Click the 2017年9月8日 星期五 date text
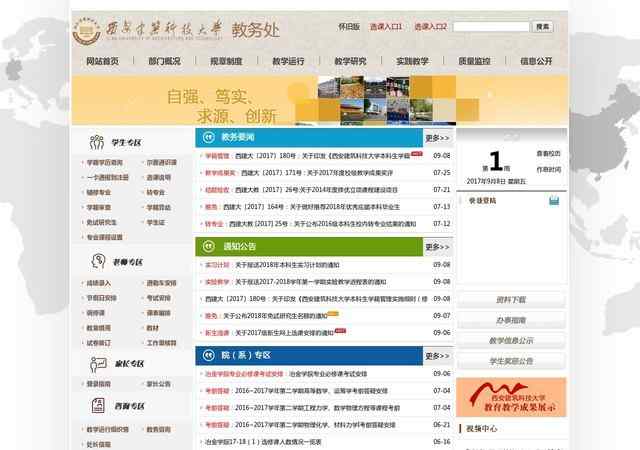The width and height of the screenshot is (640, 450). click(496, 181)
